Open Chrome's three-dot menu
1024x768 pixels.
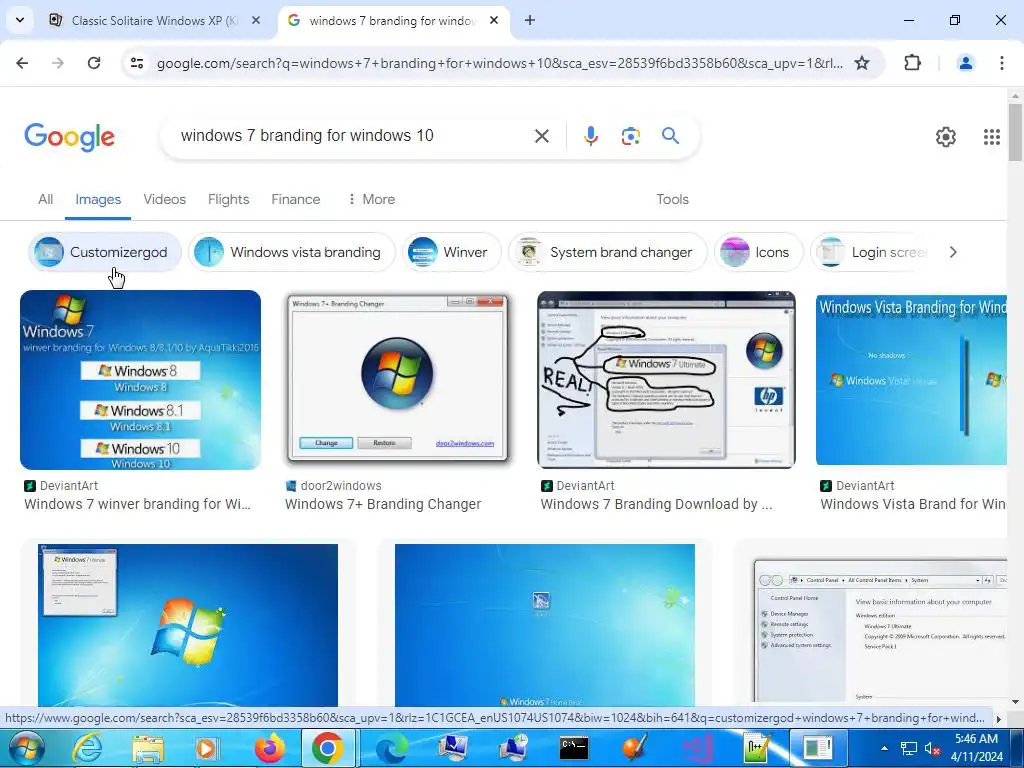[x=1002, y=63]
